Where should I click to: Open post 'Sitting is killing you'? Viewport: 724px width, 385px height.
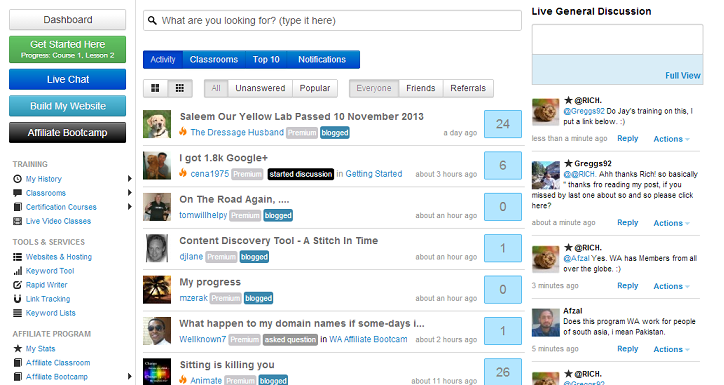tap(227, 365)
